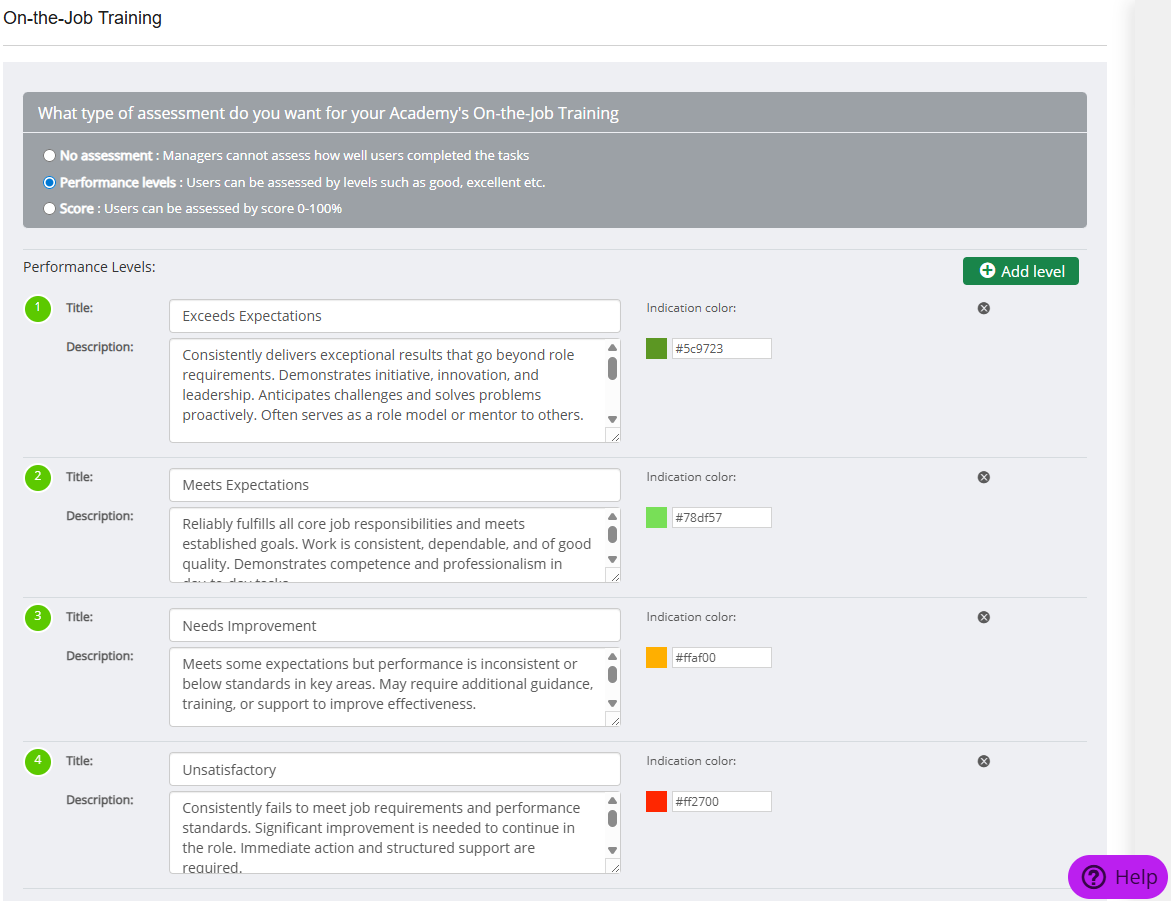The image size is (1171, 901).
Task: Pick the orange #ffaf00 color swatch
Action: [x=656, y=658]
